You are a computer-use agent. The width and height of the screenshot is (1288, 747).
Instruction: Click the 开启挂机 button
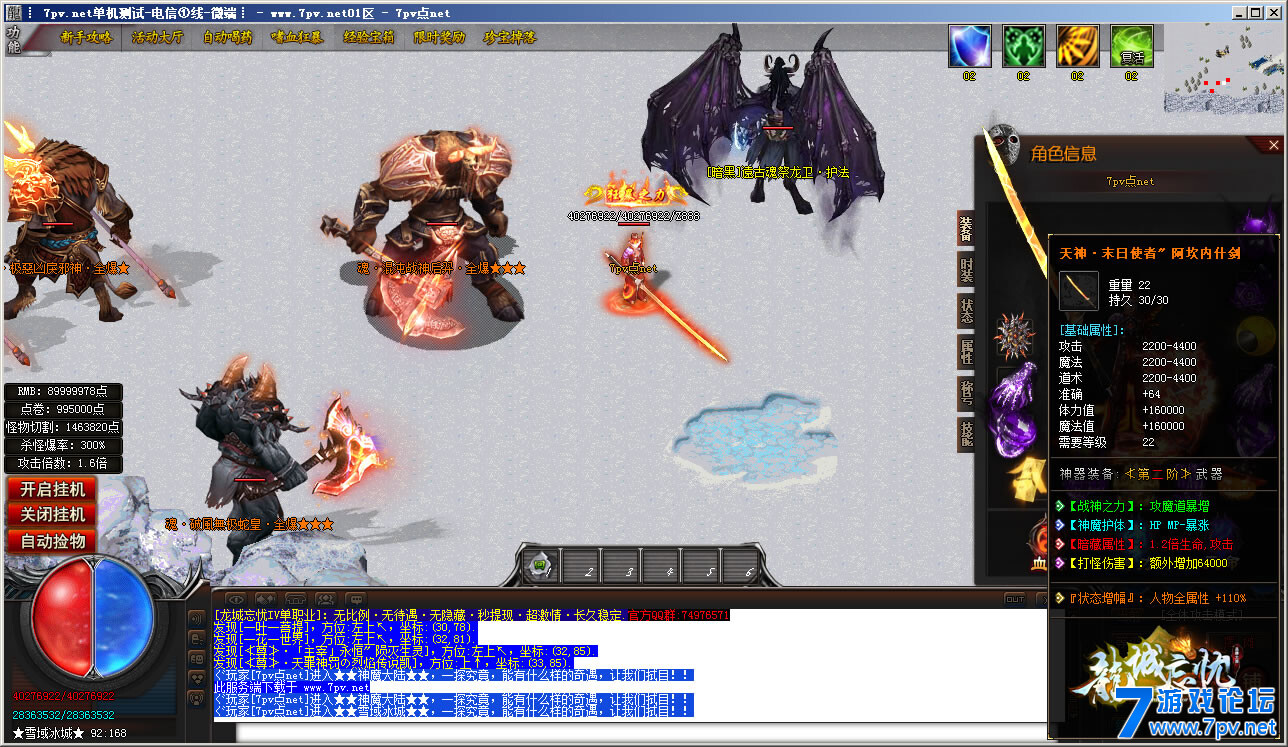[53, 489]
